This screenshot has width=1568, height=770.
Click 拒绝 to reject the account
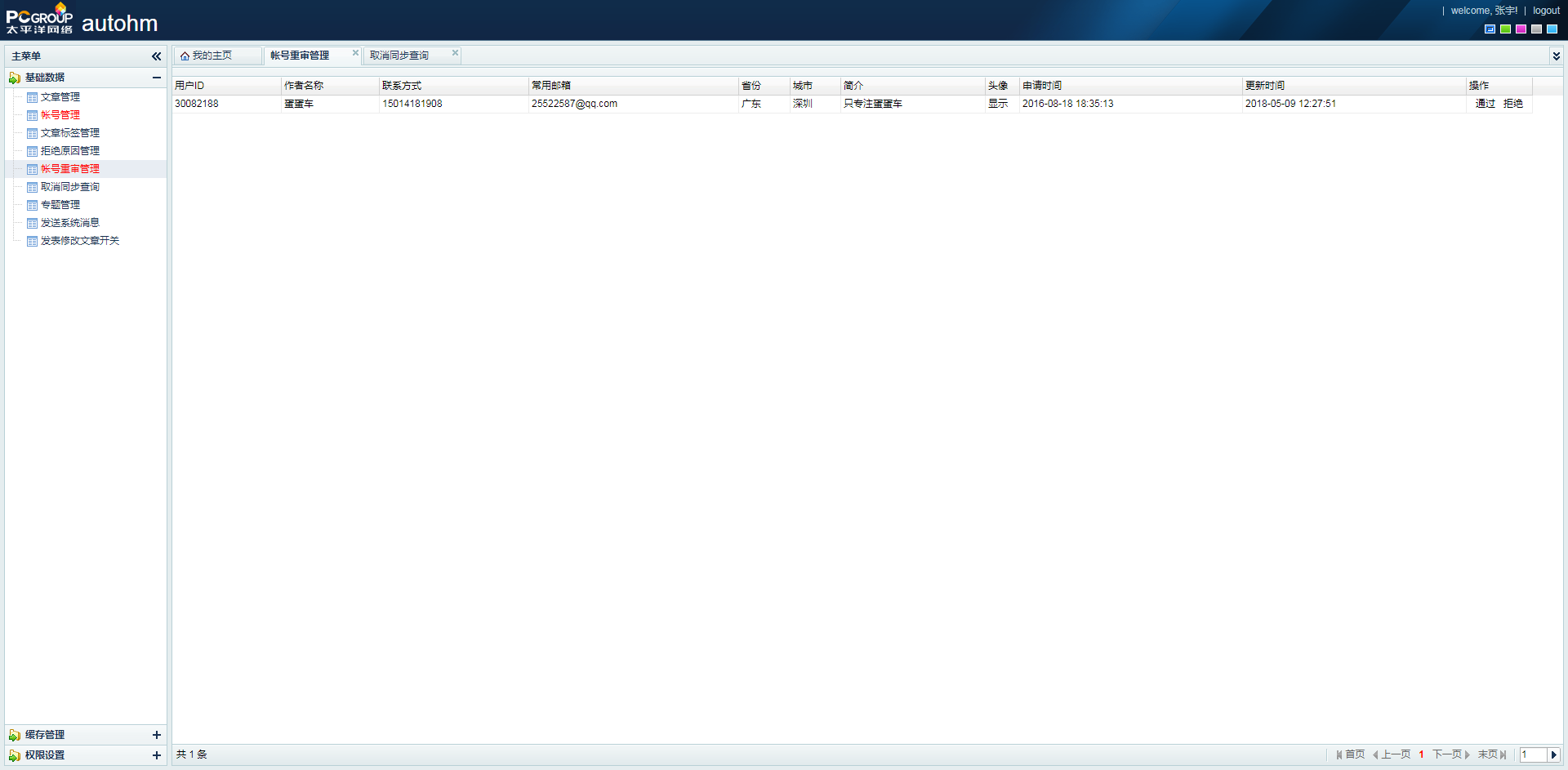click(1512, 104)
